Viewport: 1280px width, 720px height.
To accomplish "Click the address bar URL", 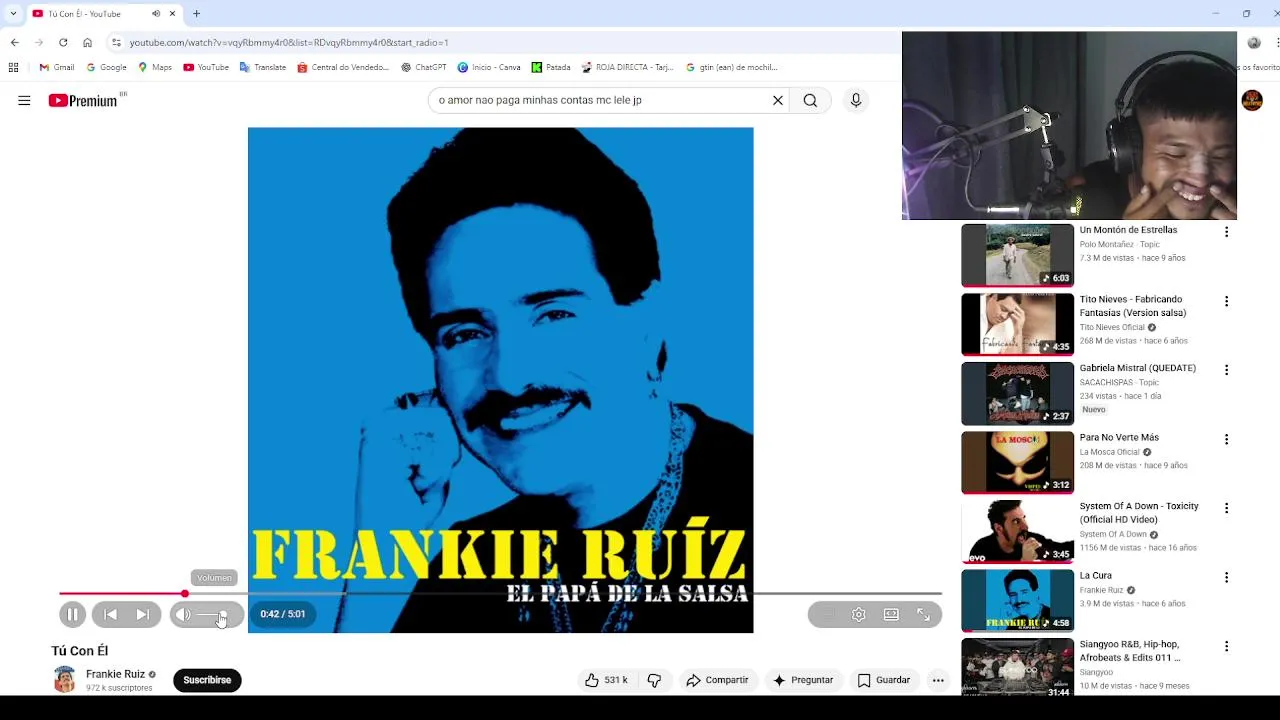I will 289,42.
